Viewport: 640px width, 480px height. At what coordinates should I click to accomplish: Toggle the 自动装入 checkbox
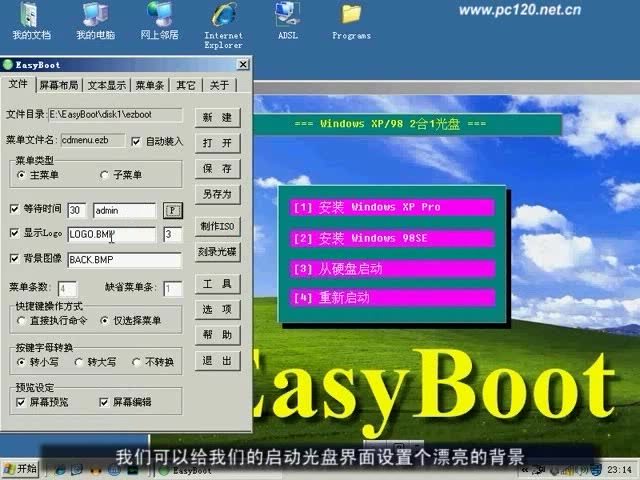136,142
